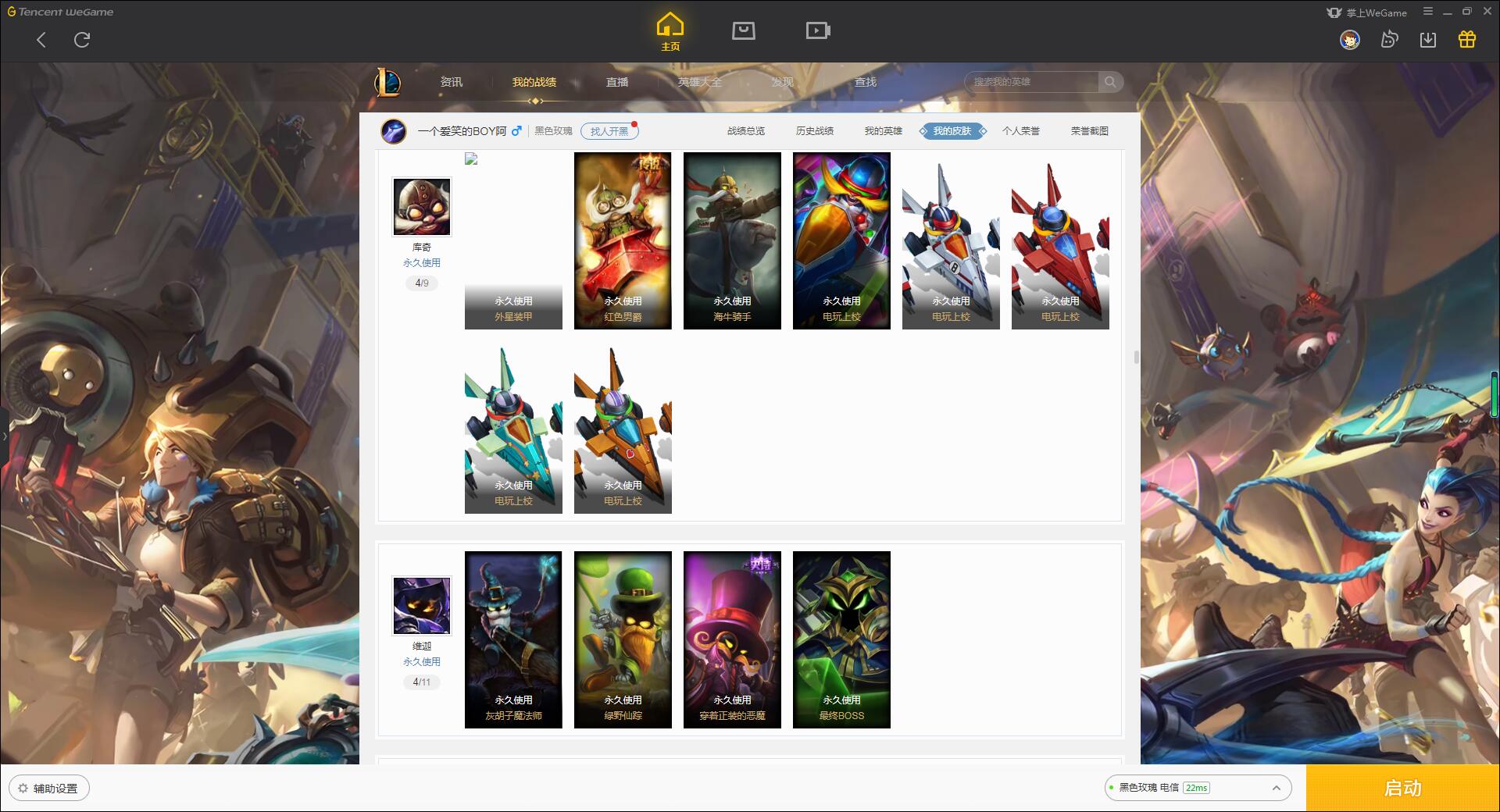Screen dimensions: 1500x812
Task: Switch to the 直播 tab
Action: click(617, 82)
